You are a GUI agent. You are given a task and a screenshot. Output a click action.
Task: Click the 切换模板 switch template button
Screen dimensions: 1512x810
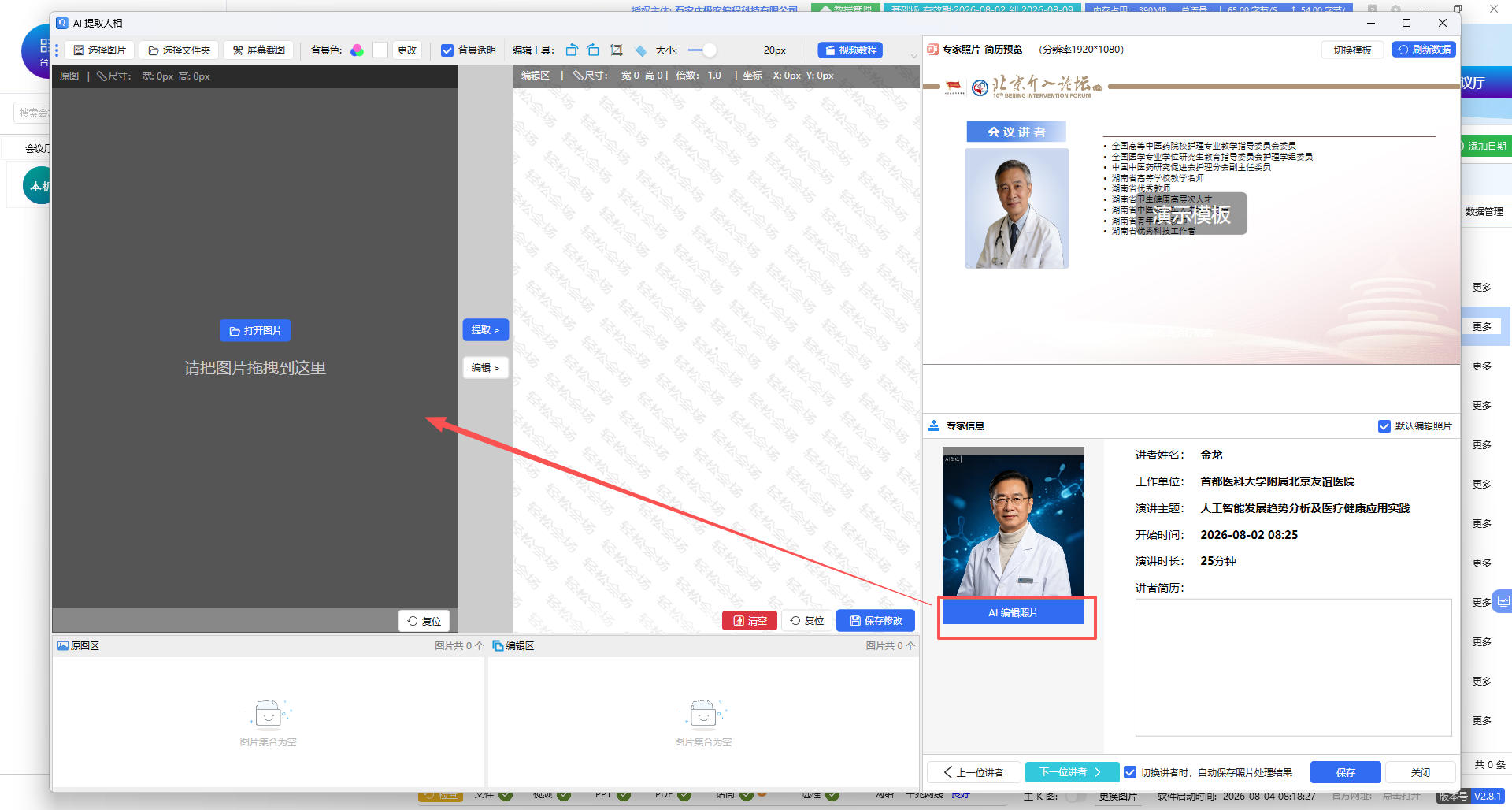tap(1352, 50)
